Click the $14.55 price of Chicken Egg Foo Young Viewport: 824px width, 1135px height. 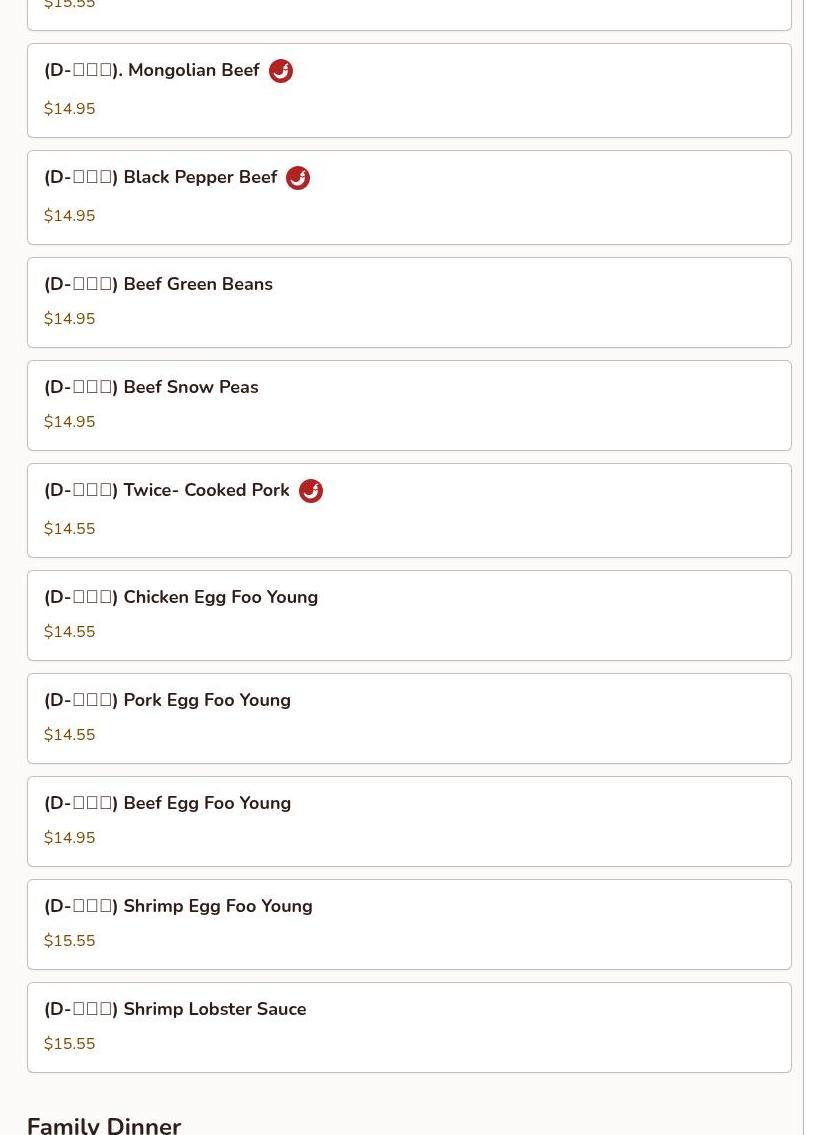click(x=70, y=632)
